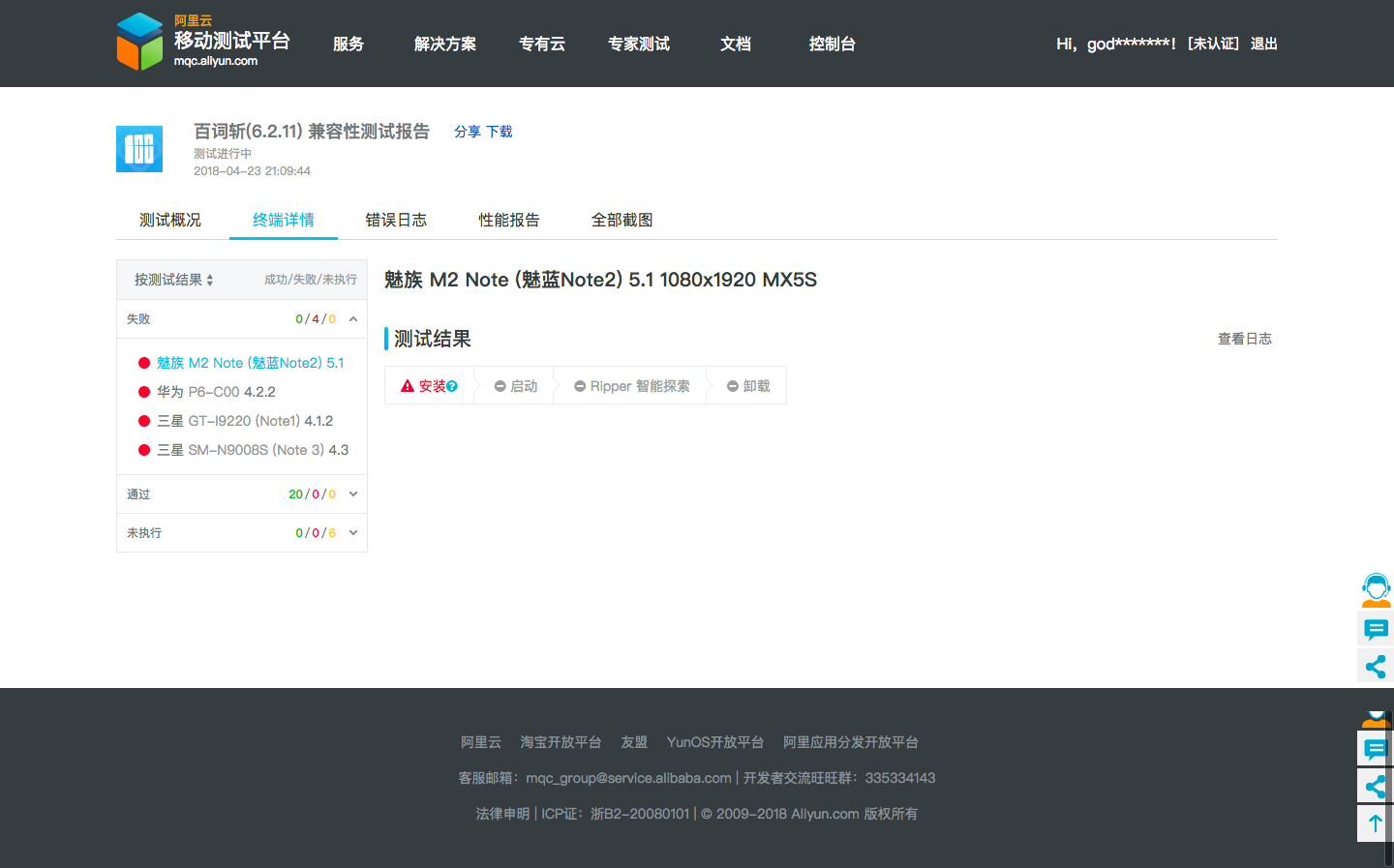This screenshot has width=1394, height=868.
Task: Click the upper share icon on sidebar
Action: [1376, 667]
